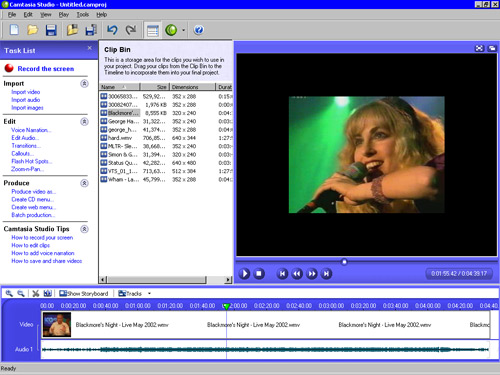Open the Play menu
500x375 pixels.
(x=64, y=15)
